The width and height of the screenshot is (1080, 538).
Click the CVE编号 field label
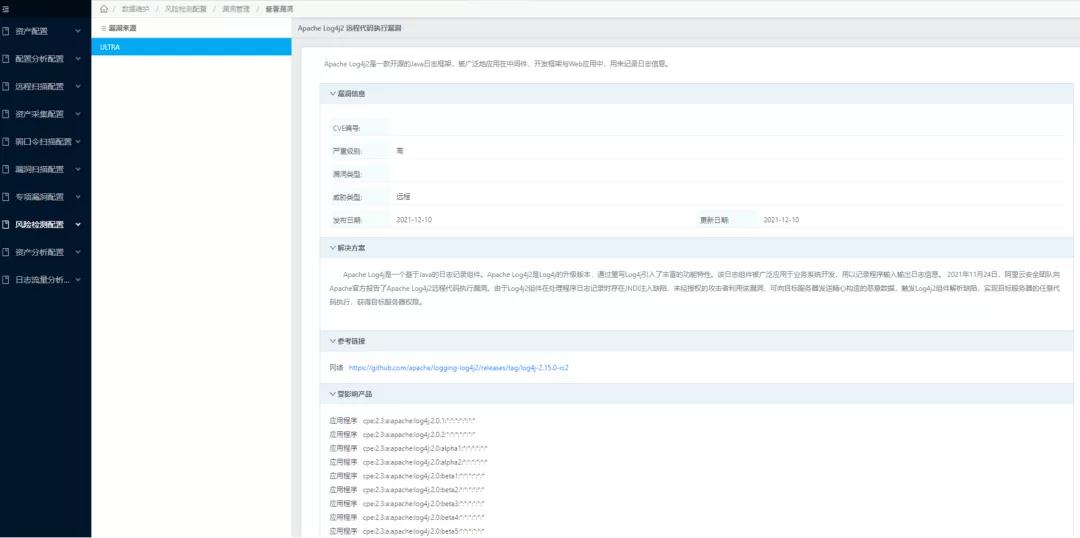346,128
